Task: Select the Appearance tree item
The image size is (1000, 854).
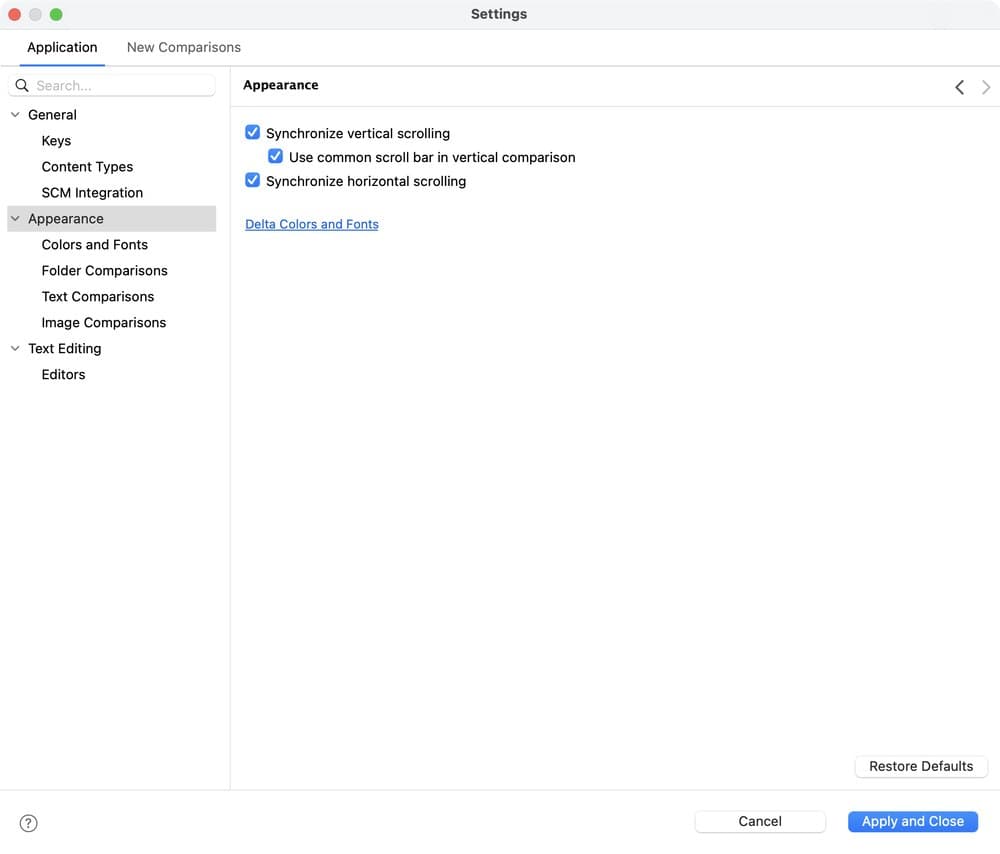Action: pos(112,219)
